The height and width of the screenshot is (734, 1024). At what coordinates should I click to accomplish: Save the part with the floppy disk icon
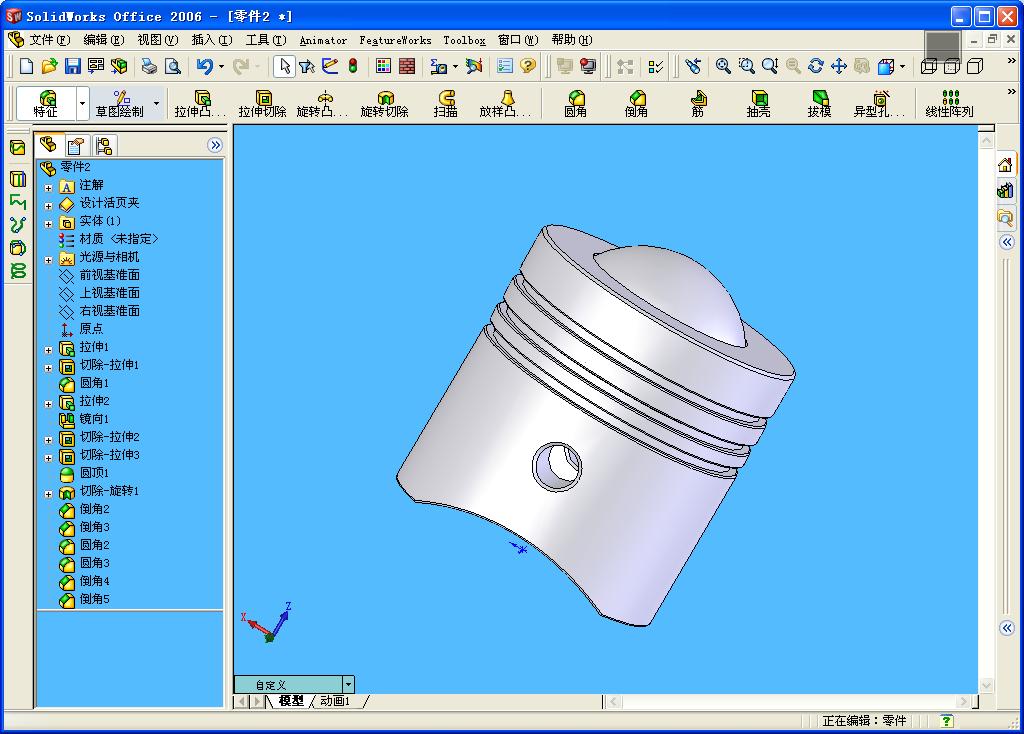(72, 66)
